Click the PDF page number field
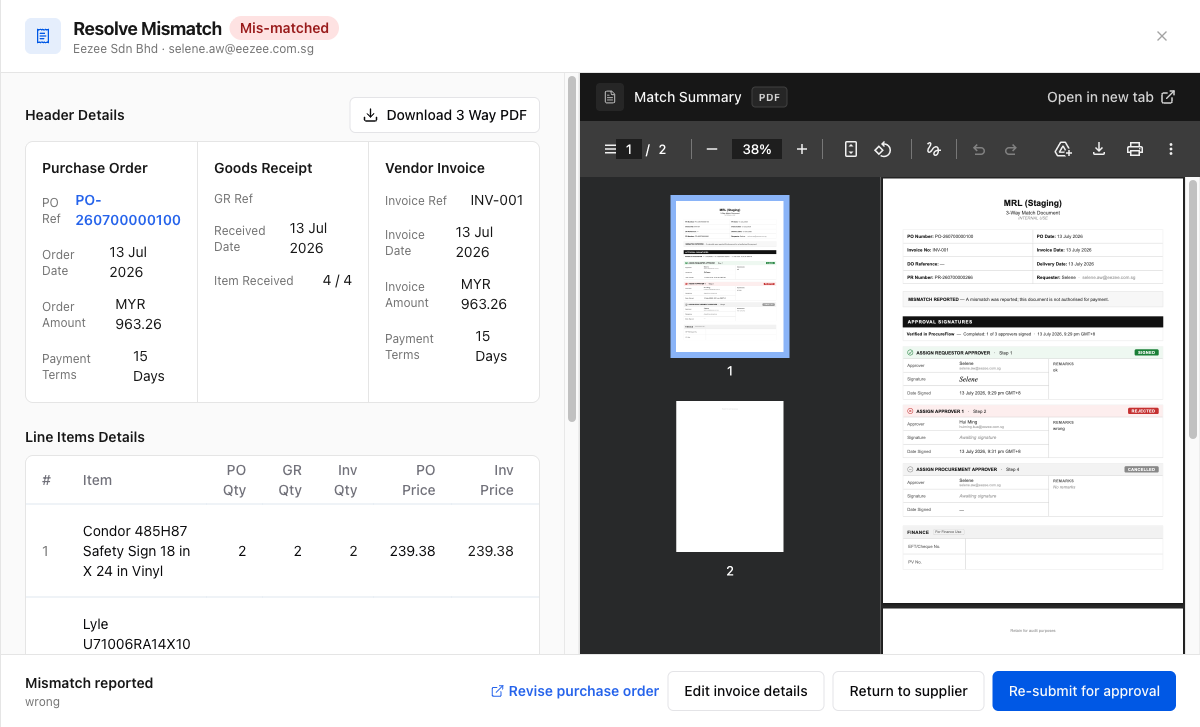This screenshot has height=727, width=1200. coord(630,149)
